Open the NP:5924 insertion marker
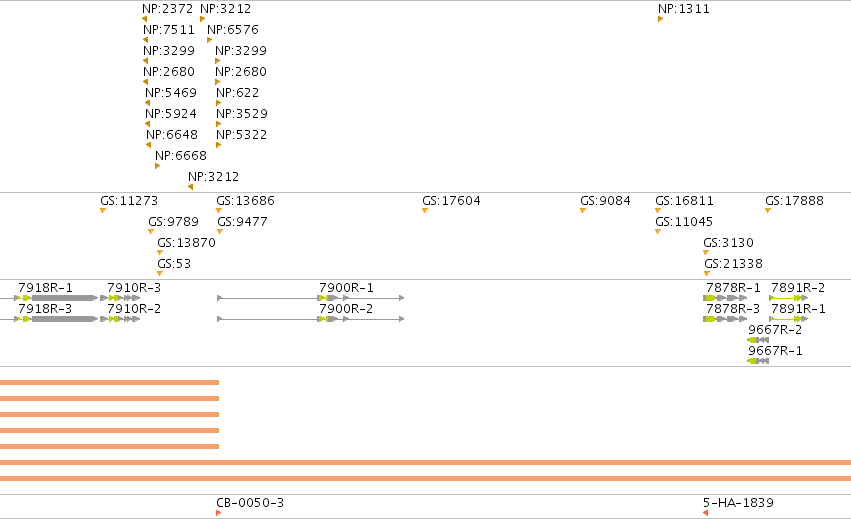Image resolution: width=851 pixels, height=519 pixels. pos(147,124)
